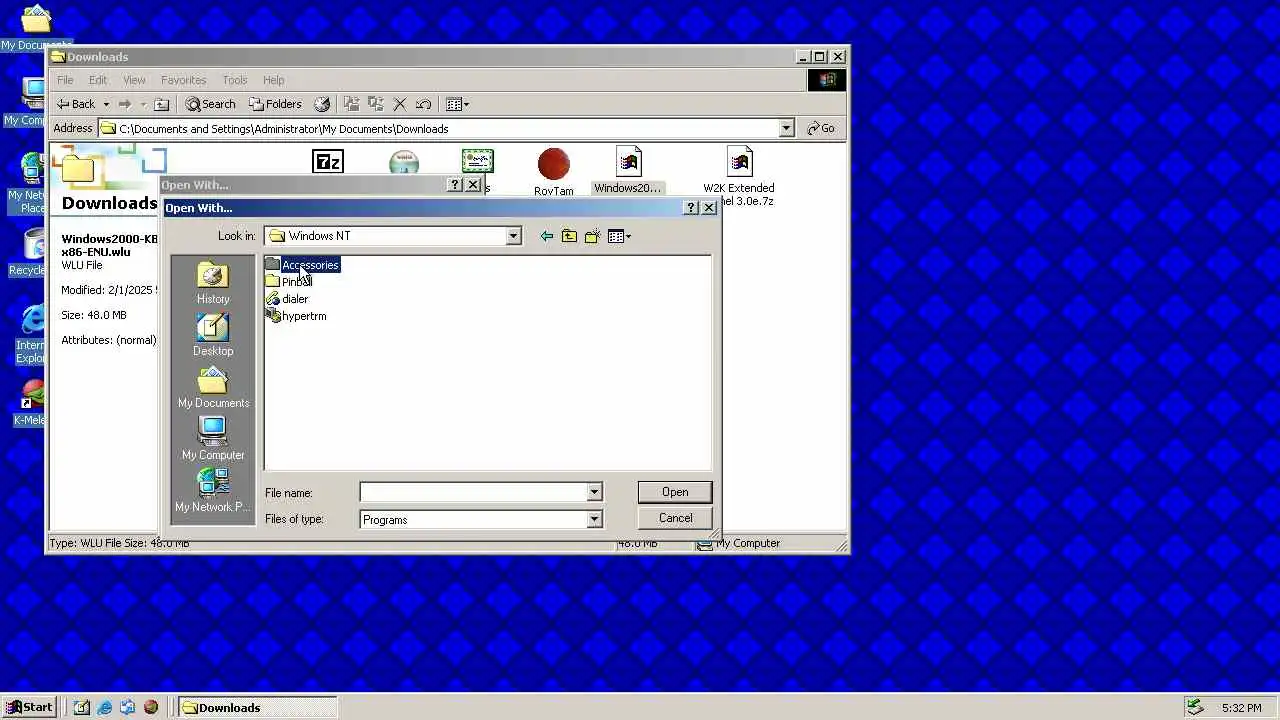Image resolution: width=1280 pixels, height=720 pixels.
Task: Create a new folder in the Open With dialog
Action: click(592, 236)
